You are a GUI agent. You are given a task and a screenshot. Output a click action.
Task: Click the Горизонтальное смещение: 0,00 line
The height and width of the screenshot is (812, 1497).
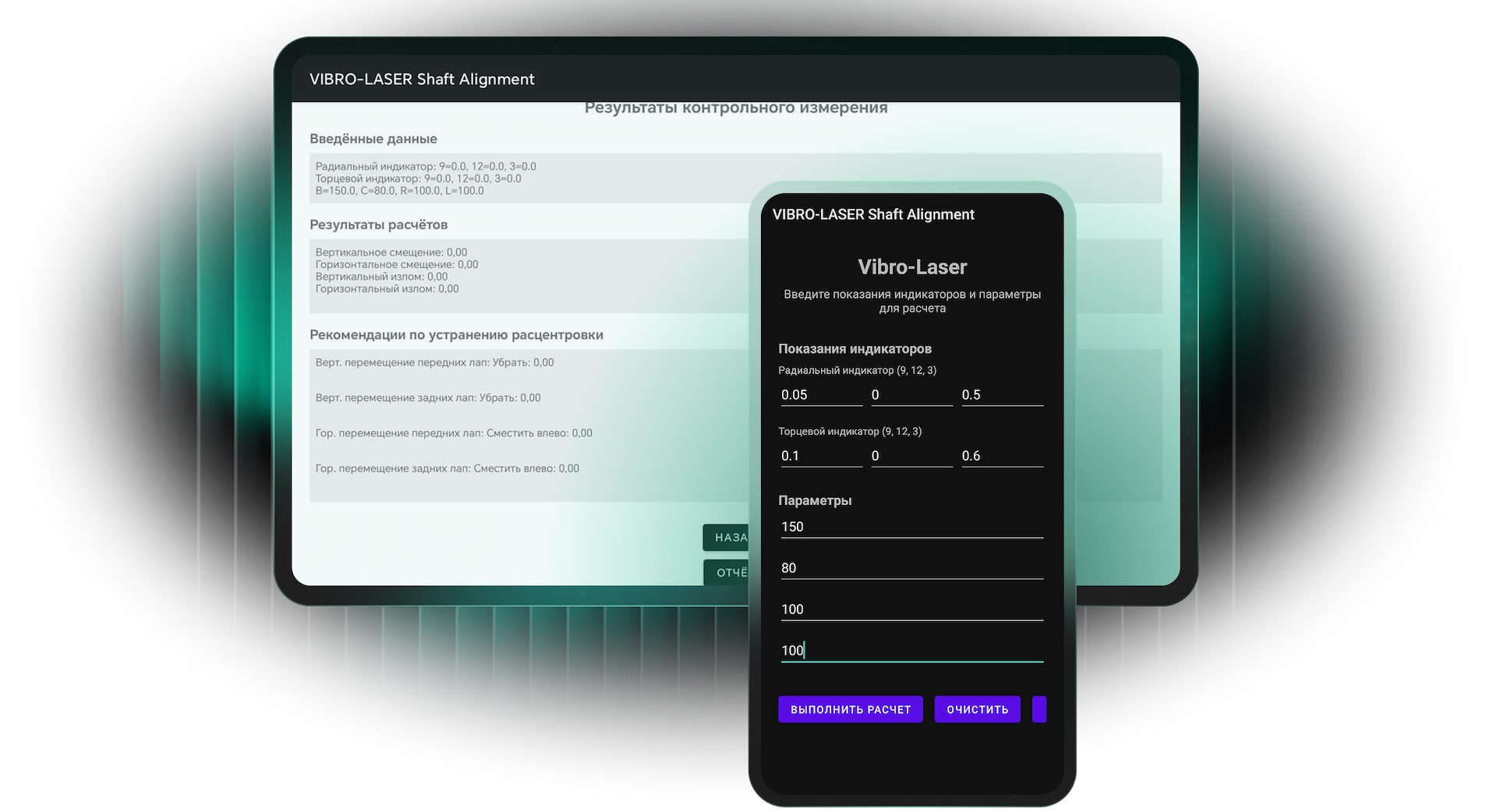[397, 264]
